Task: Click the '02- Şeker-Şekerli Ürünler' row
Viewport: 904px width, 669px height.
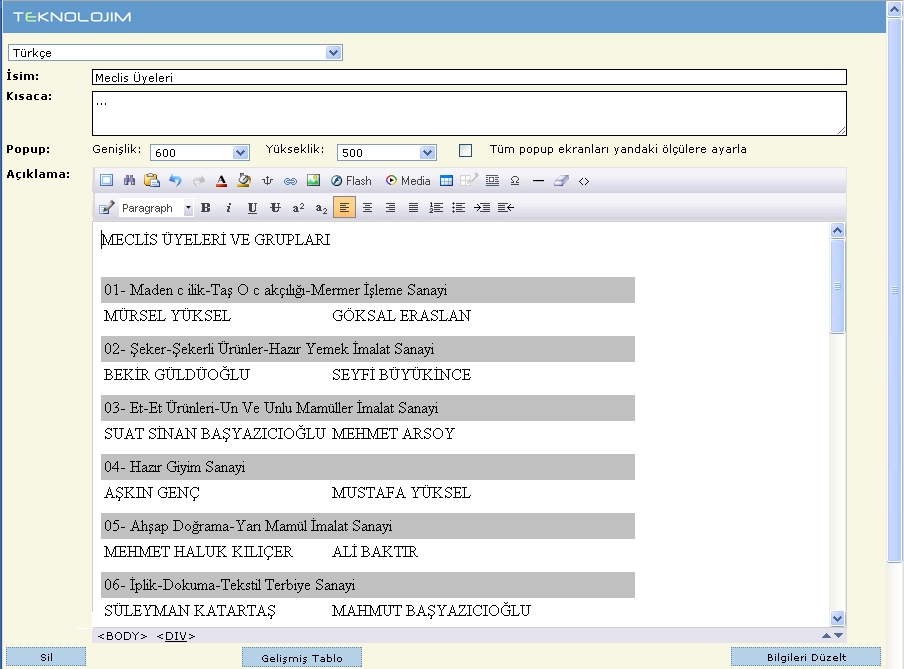Action: [368, 349]
